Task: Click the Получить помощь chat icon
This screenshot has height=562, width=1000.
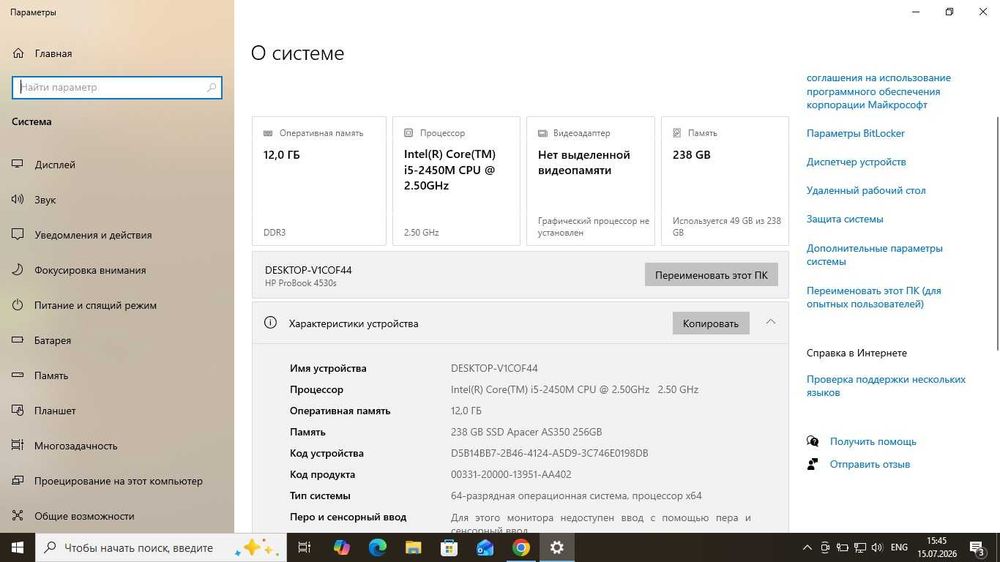Action: tap(812, 441)
